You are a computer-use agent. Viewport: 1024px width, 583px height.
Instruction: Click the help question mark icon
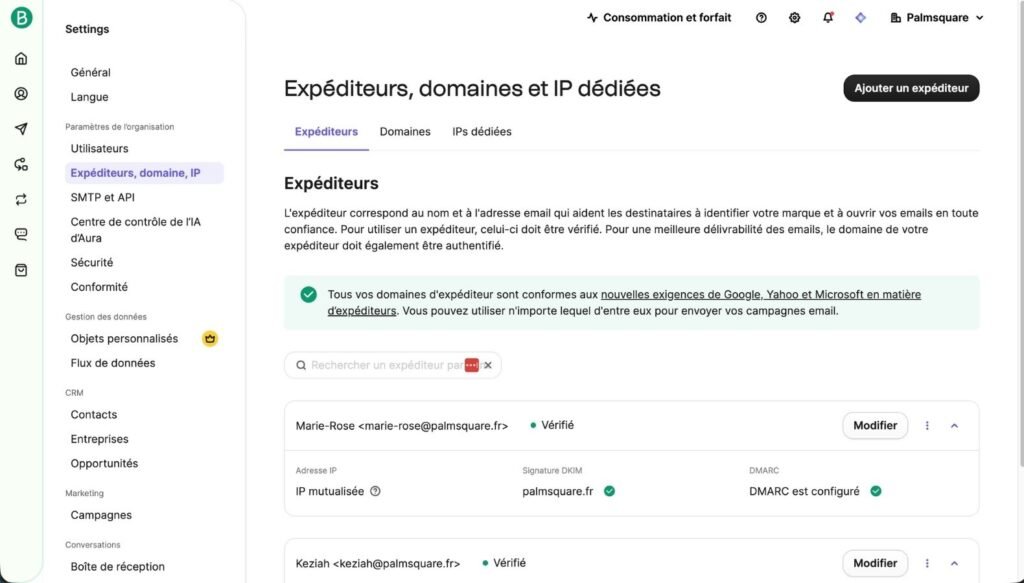761,18
